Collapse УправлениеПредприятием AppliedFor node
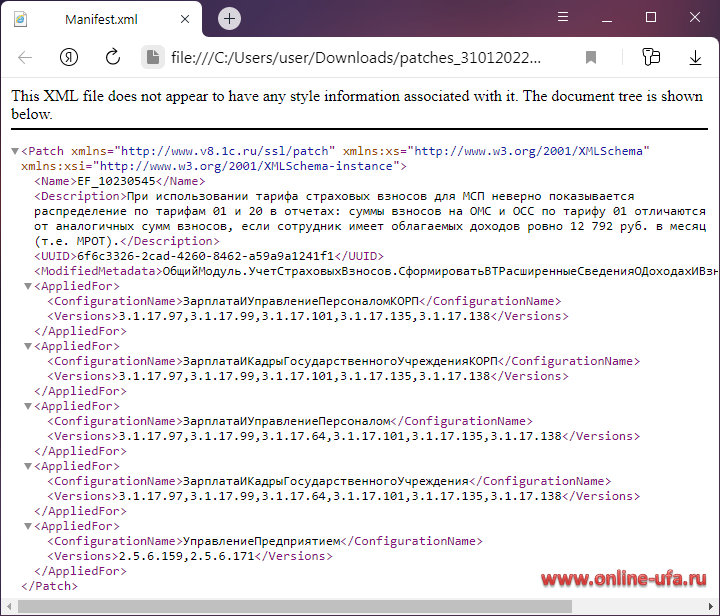This screenshot has height=616, width=720. coord(28,527)
